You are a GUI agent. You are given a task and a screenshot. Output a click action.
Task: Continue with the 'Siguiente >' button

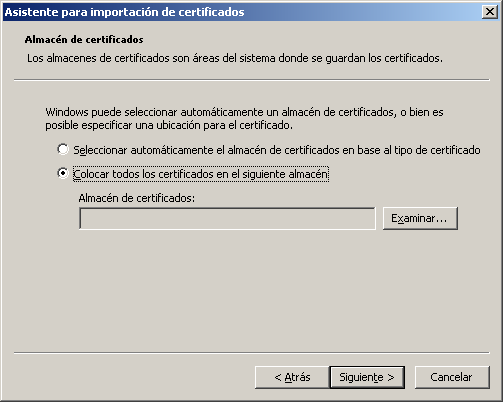(x=367, y=377)
